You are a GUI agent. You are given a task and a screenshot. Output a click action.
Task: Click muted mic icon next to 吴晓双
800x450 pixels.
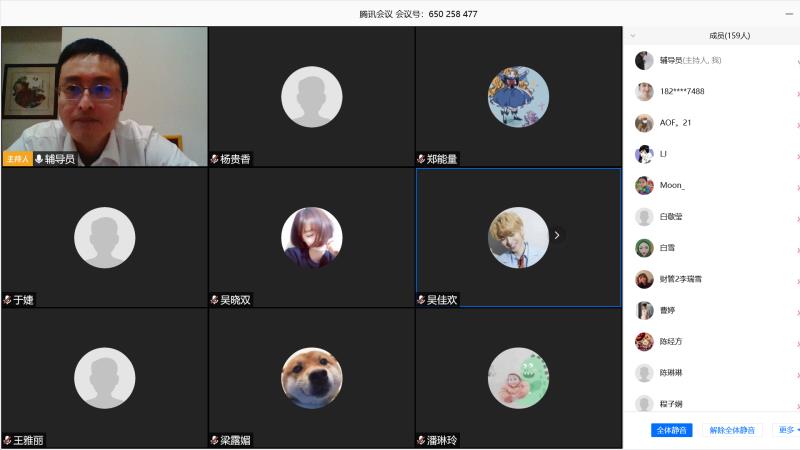click(214, 299)
